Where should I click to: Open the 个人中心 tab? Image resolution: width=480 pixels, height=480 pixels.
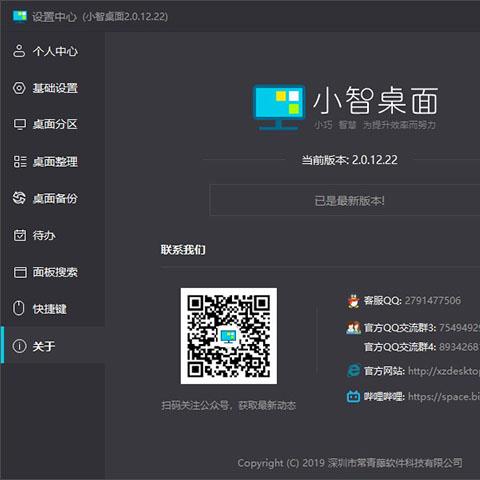53,51
